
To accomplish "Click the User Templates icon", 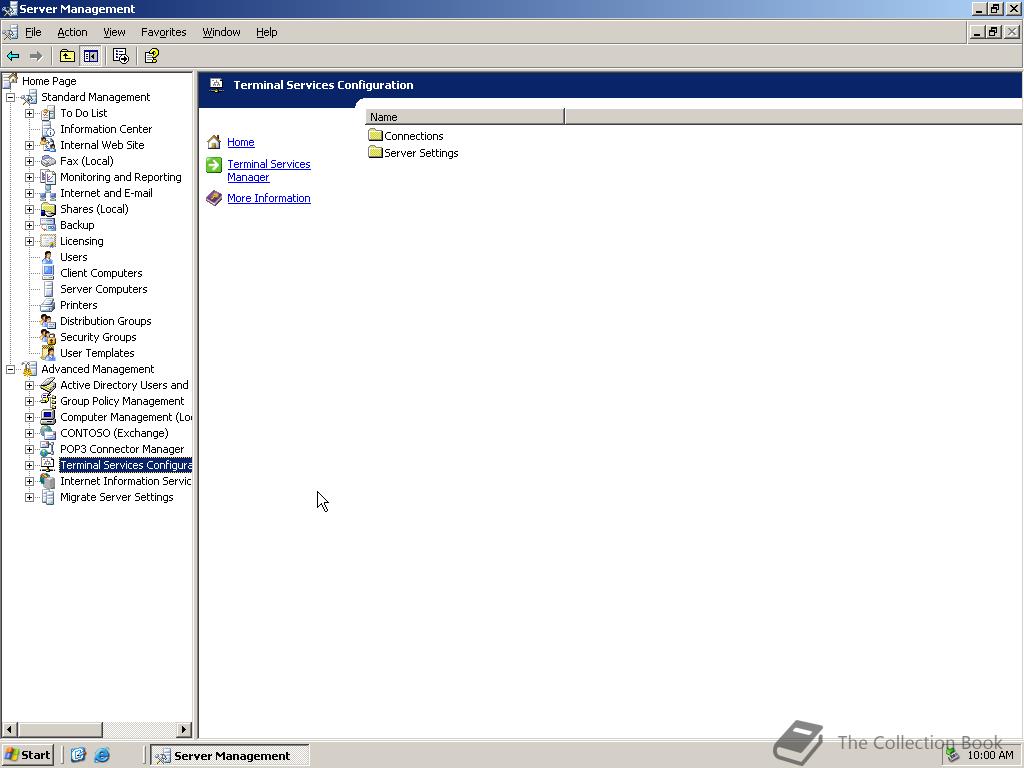I will click(x=48, y=353).
